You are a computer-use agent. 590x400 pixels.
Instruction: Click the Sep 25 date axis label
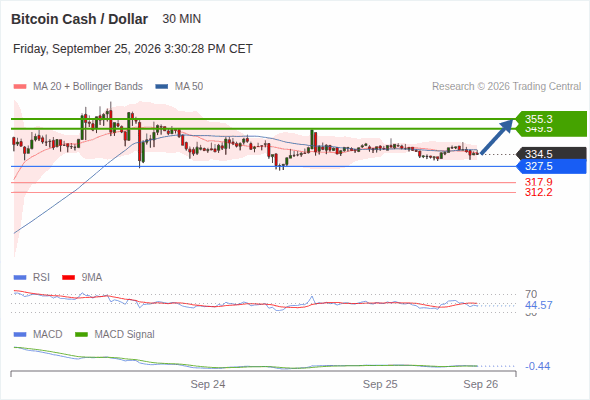click(380, 384)
